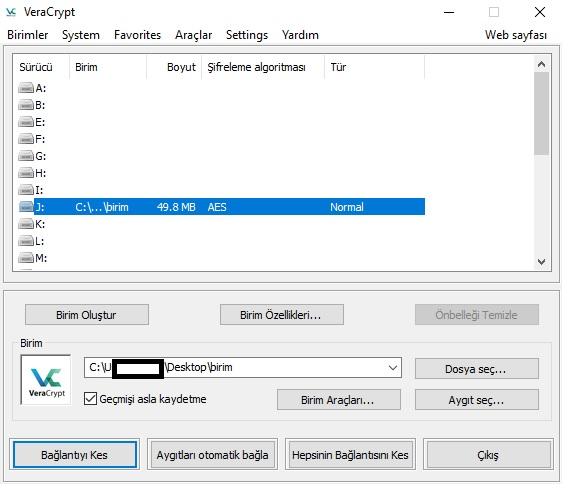Select the E: drive slot icon
562x484 pixels.
26,122
